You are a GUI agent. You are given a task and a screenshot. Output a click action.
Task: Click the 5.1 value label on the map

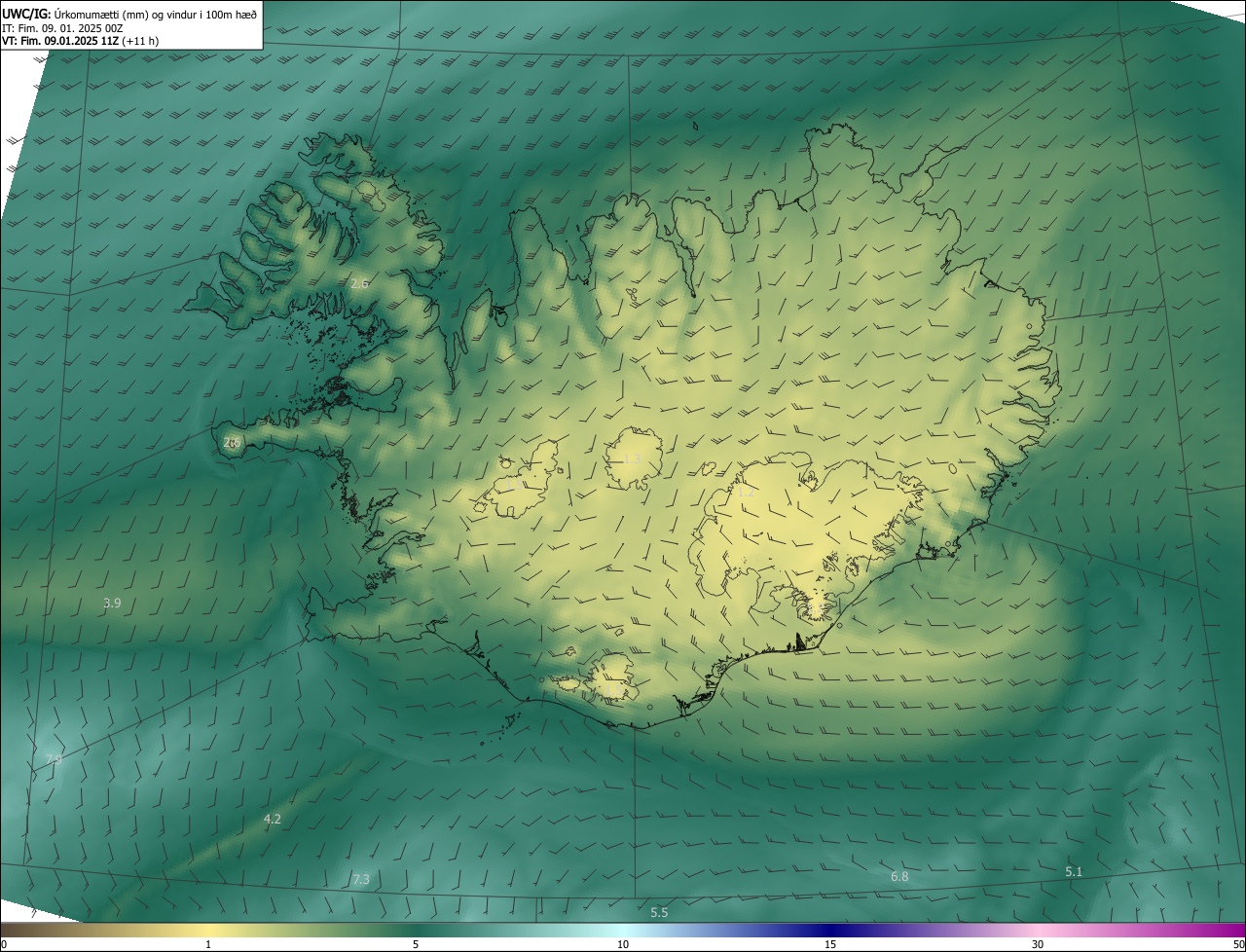pos(1073,871)
